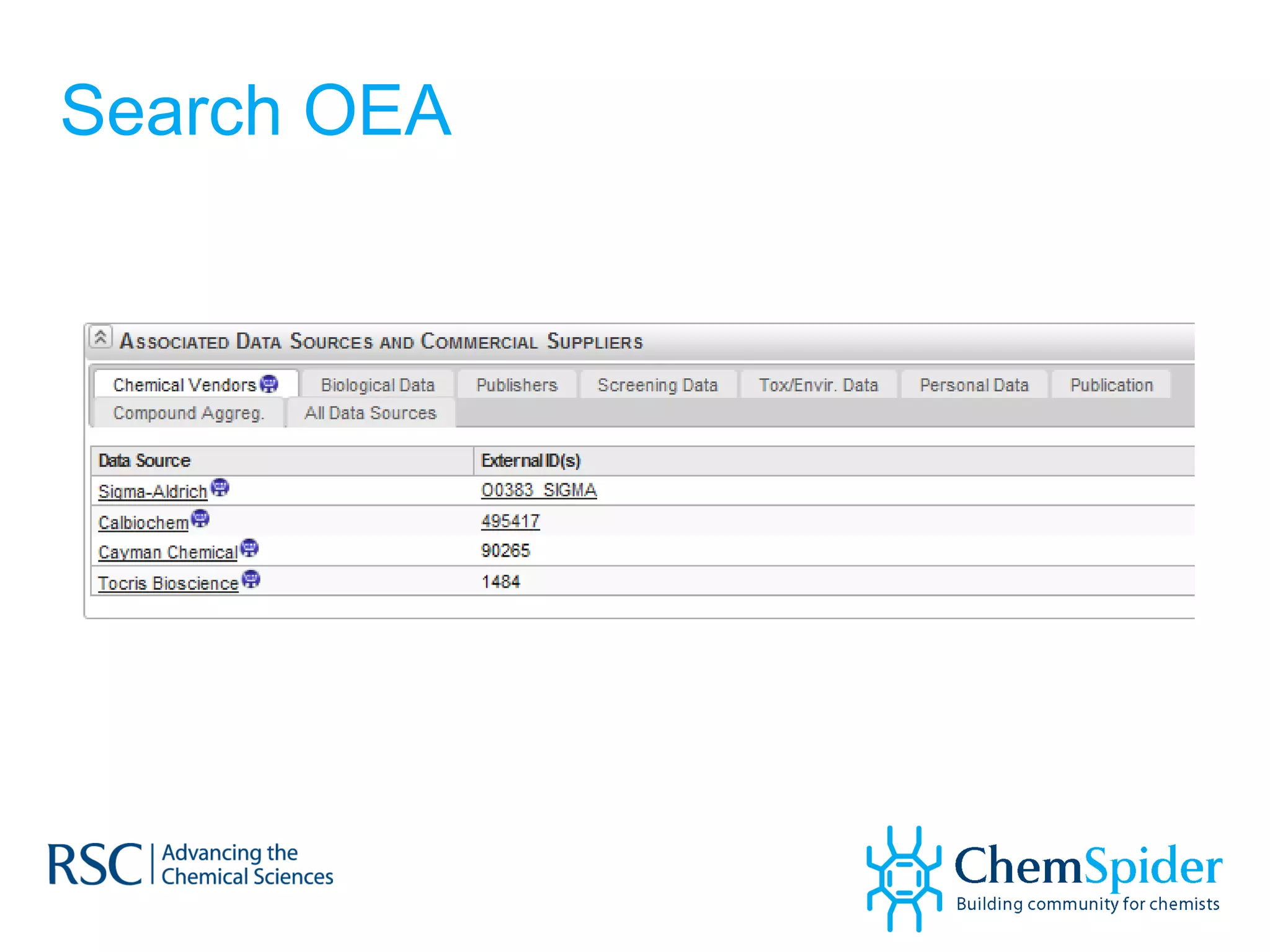Click the Data Source column header
Screen dimensions: 1270x952
[x=282, y=461]
